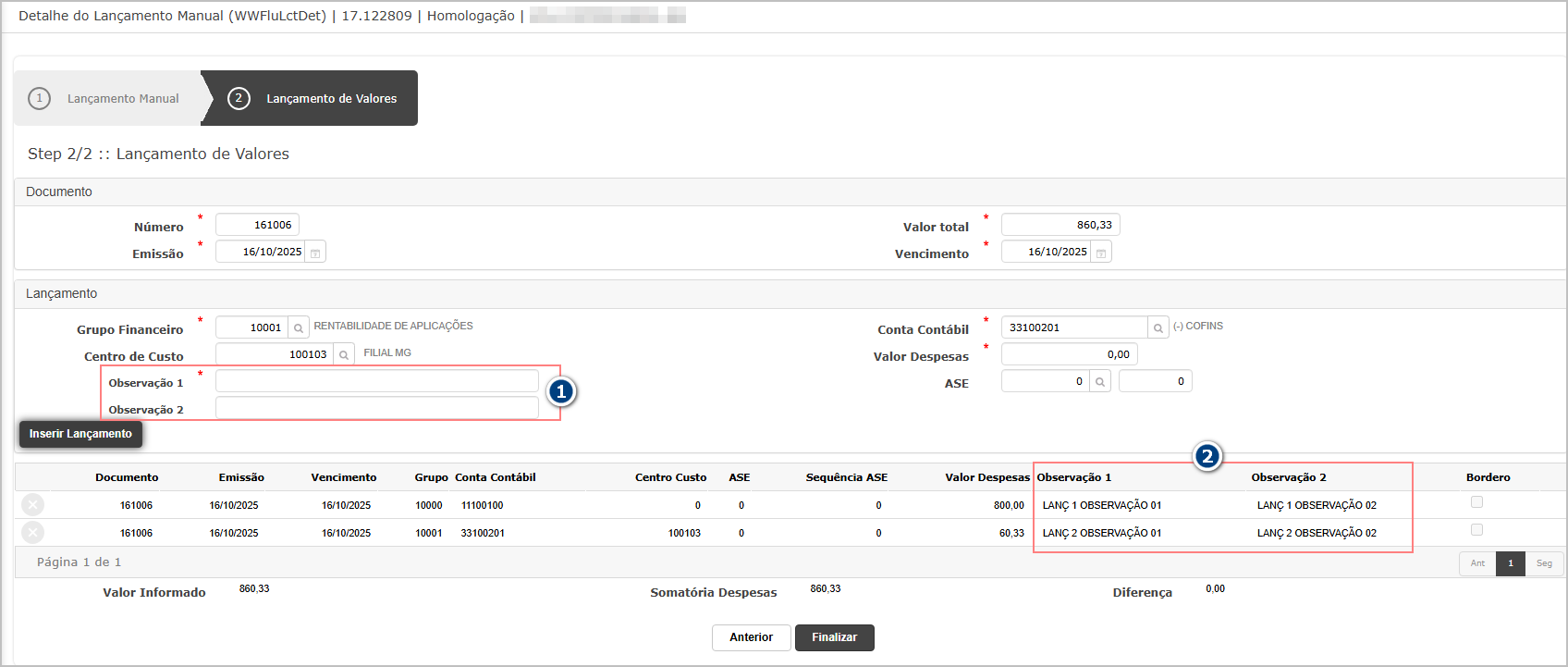
Task: Go to the Seg next page
Action: coord(1544,563)
